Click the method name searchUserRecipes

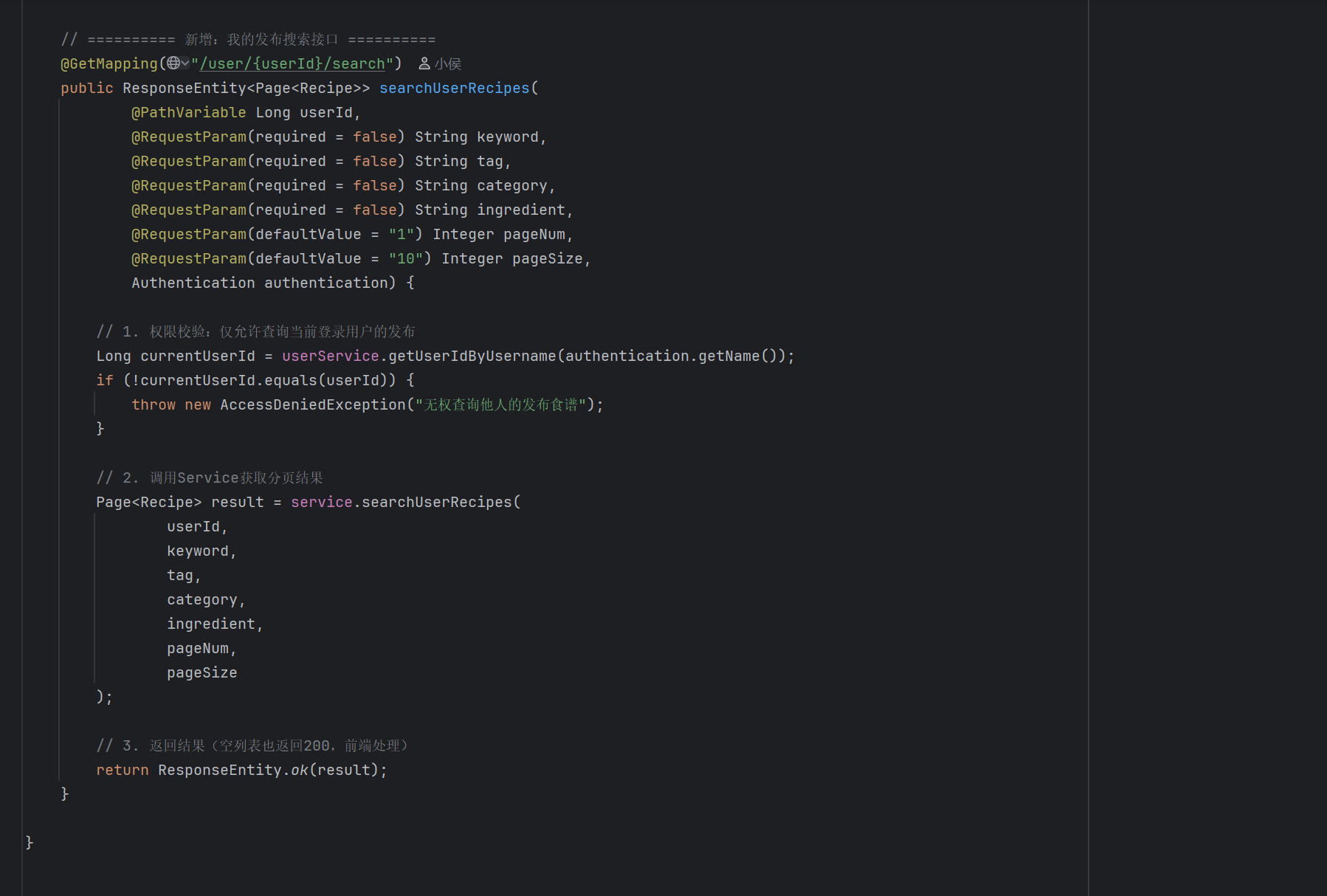[x=455, y=89]
